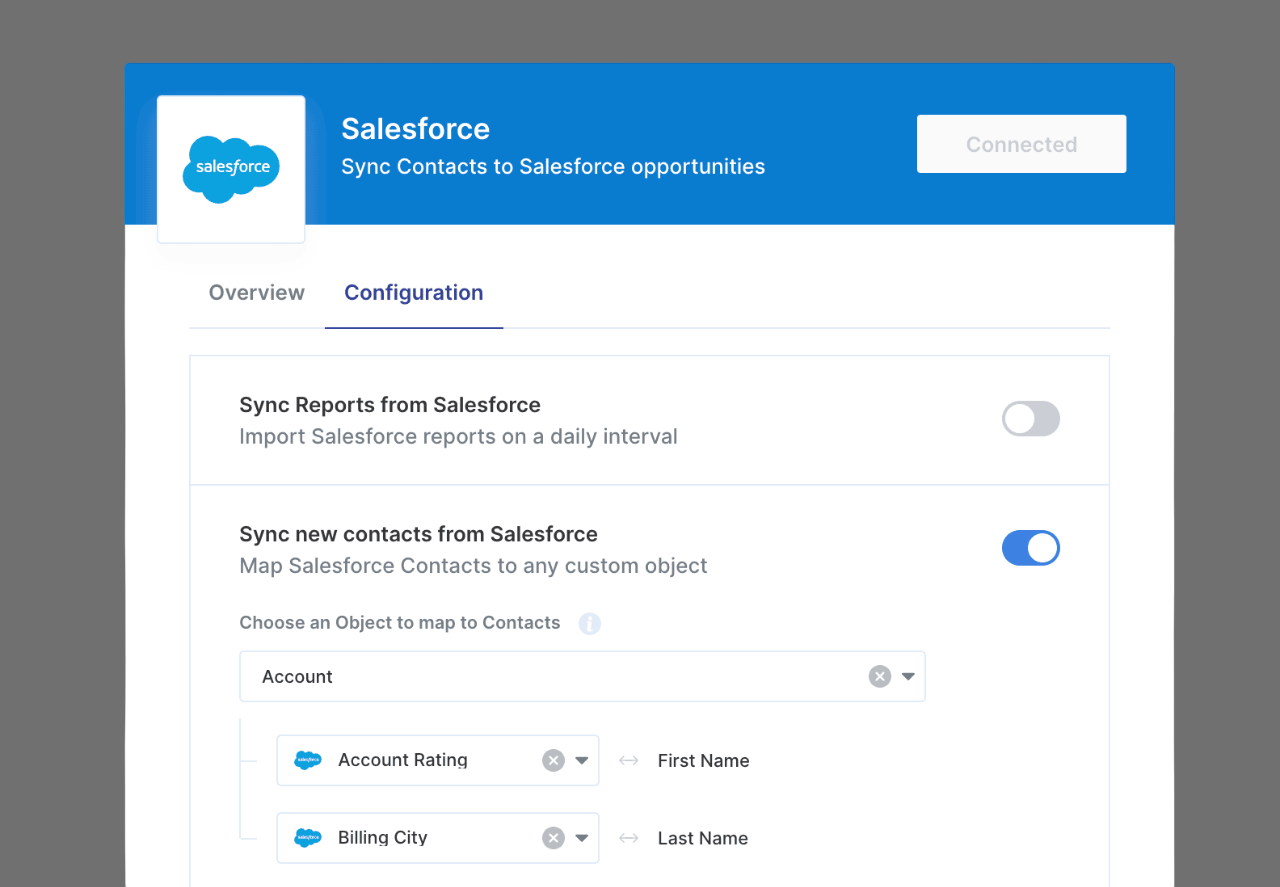
Task: Clear the Account Rating field selection
Action: (553, 761)
